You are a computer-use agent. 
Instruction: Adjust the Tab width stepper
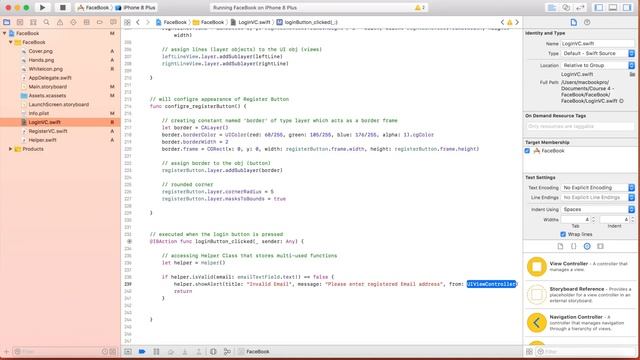point(593,220)
